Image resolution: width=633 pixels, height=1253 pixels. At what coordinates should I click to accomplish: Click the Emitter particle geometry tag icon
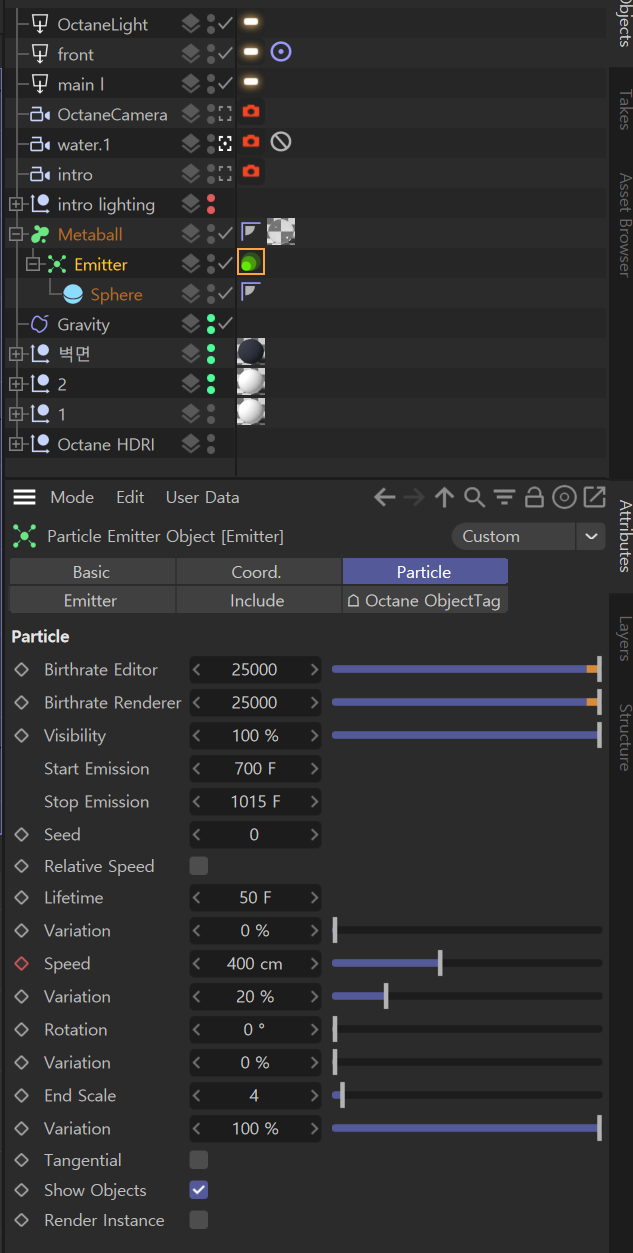pyautogui.click(x=251, y=264)
